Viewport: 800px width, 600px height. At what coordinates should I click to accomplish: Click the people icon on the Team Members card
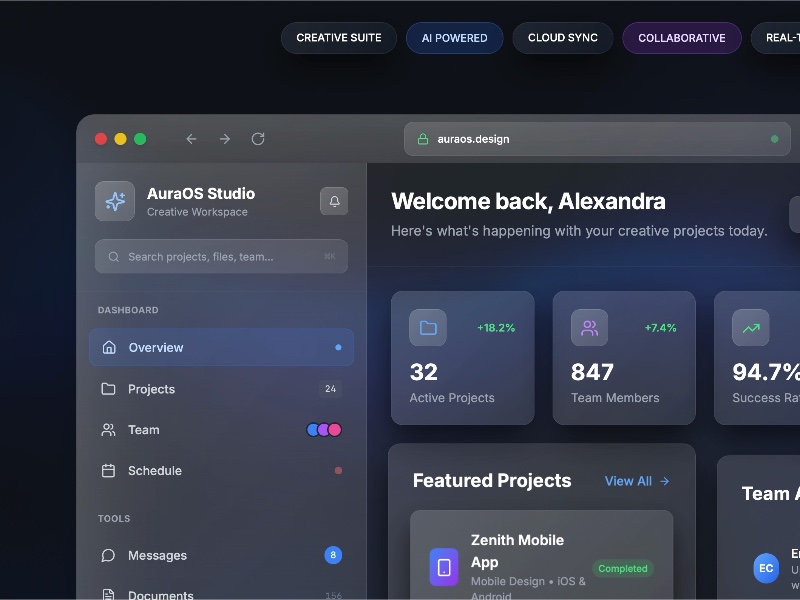click(588, 327)
